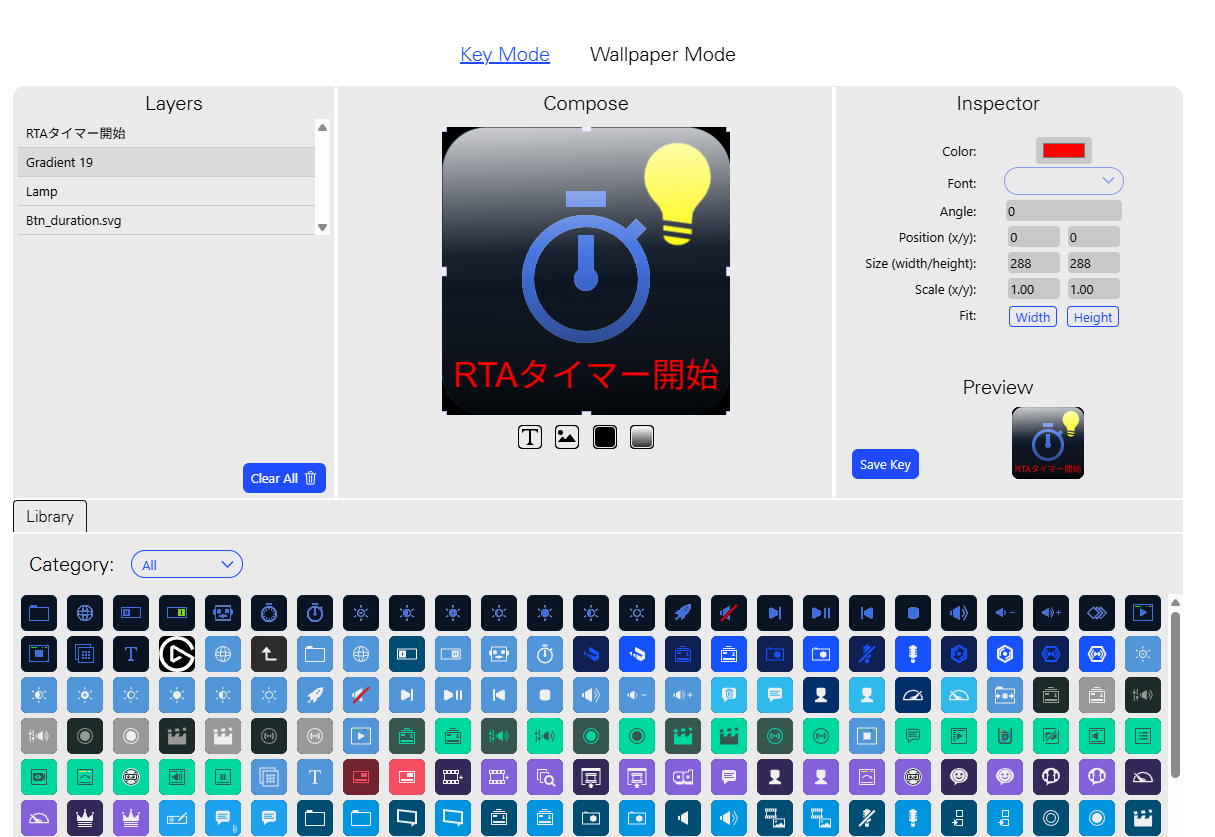Pick the purple 'ad' library icon

tap(683, 777)
